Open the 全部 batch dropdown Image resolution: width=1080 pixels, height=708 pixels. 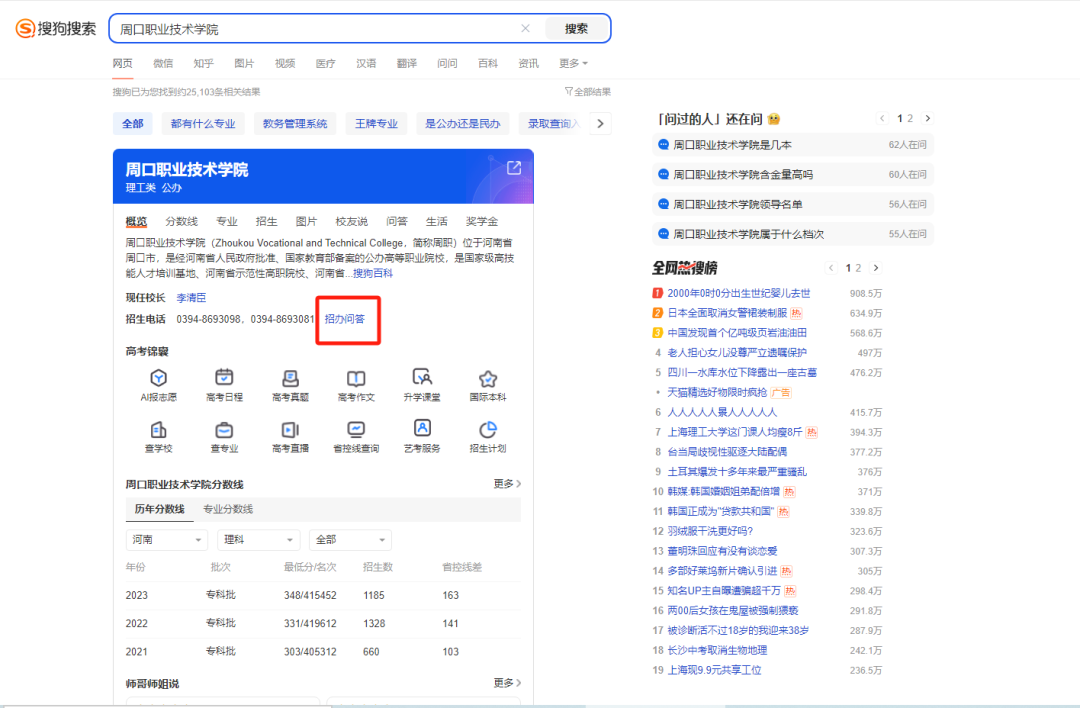click(350, 539)
